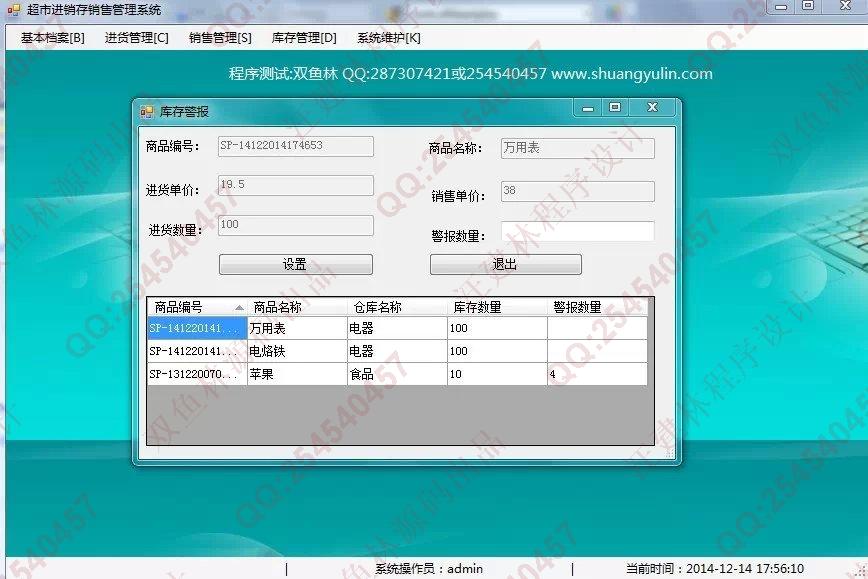This screenshot has width=868, height=579.
Task: Click the 系统操作员：admin status entry
Action: pyautogui.click(x=429, y=569)
